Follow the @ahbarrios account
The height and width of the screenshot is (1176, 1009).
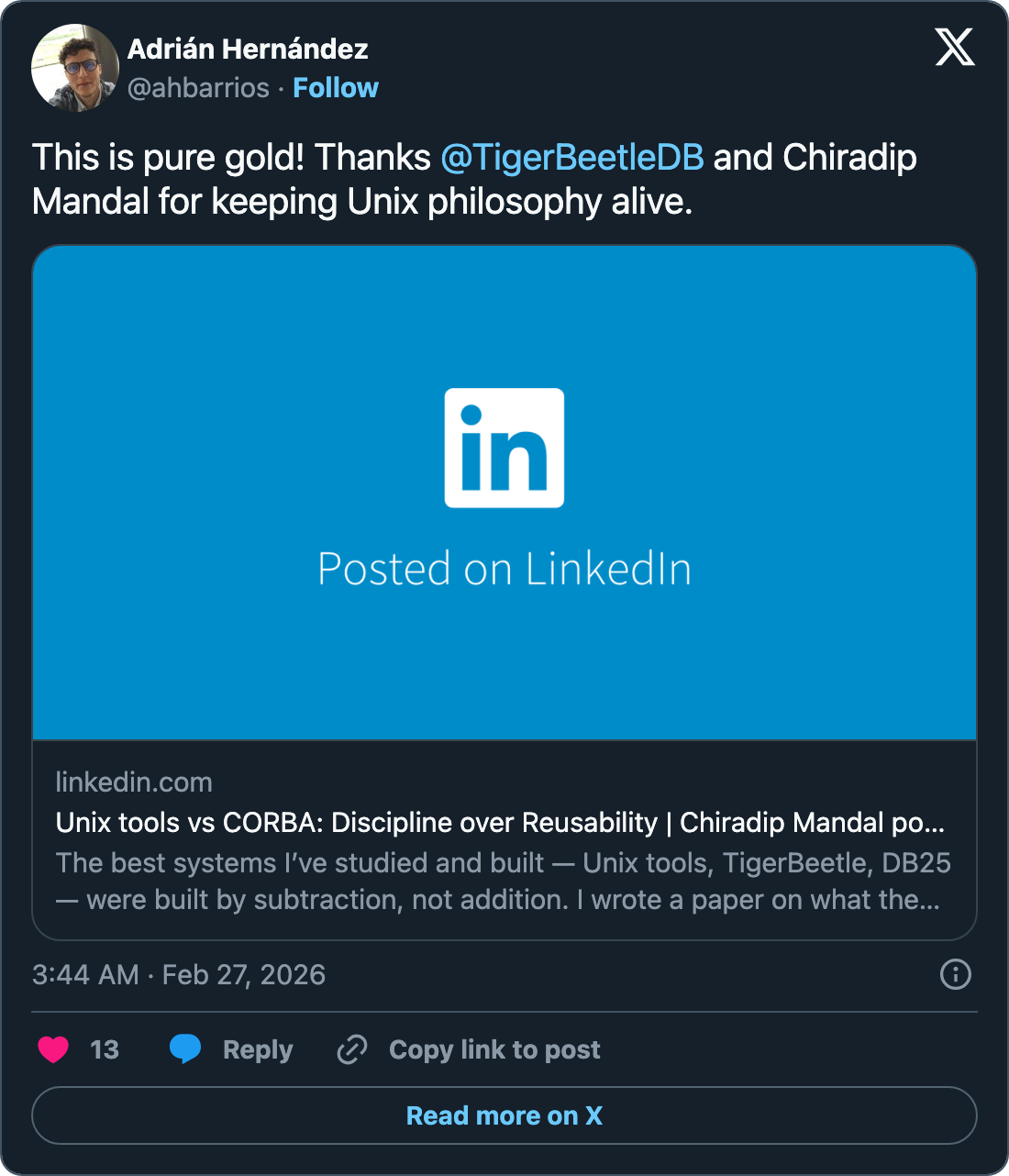(336, 88)
